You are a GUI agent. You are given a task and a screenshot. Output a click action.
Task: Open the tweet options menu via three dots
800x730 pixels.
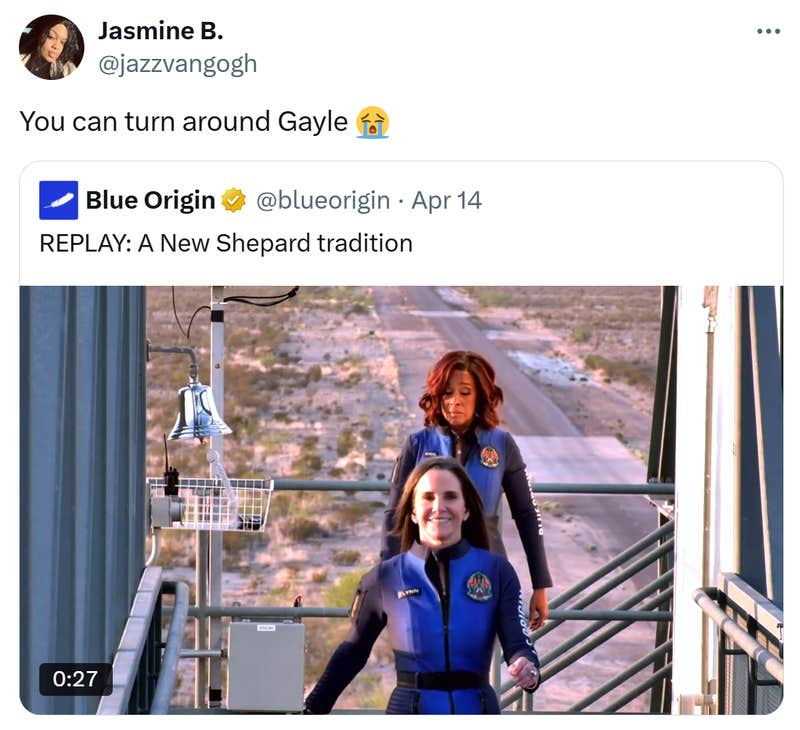click(769, 32)
